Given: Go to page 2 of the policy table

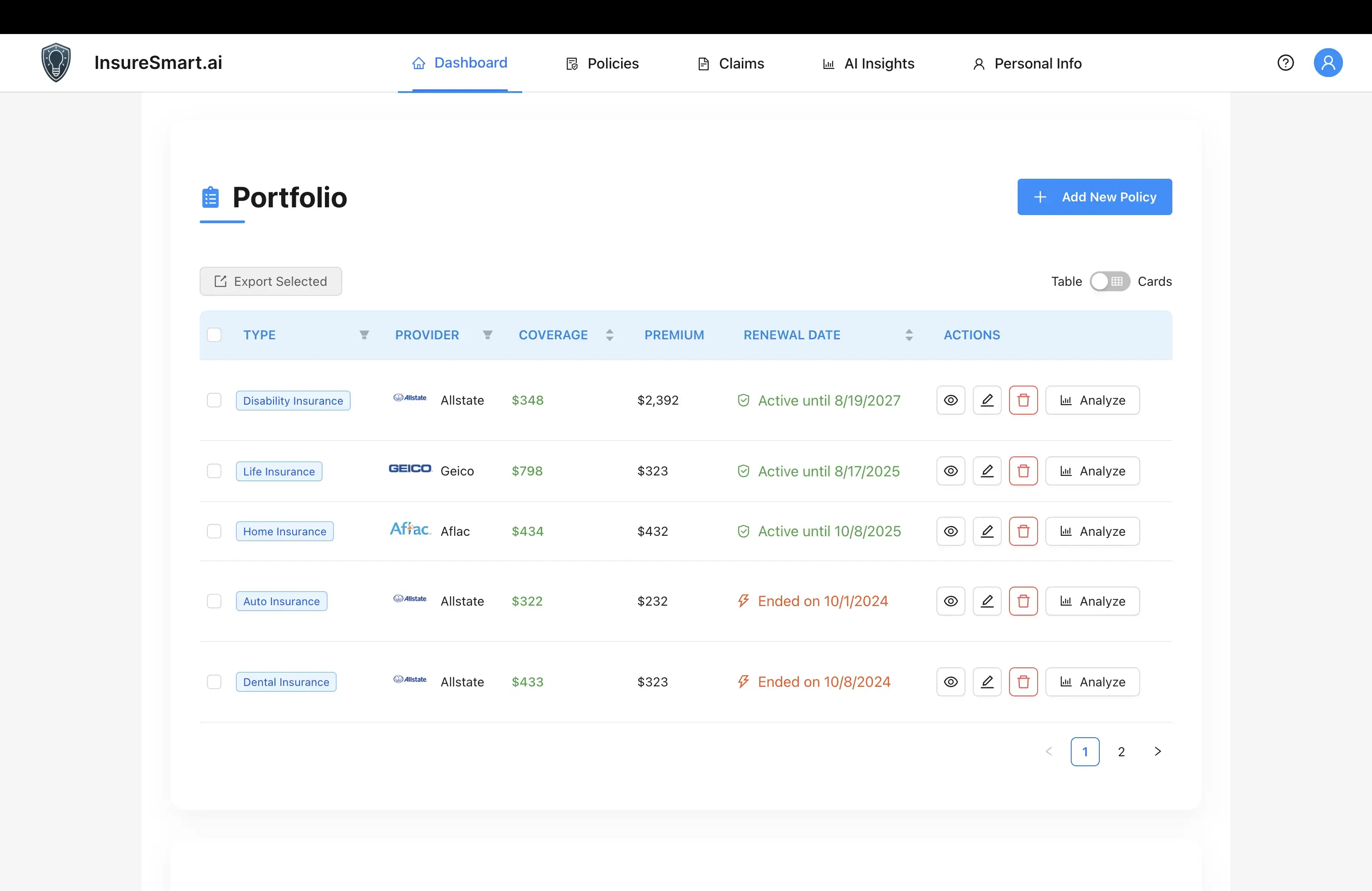Looking at the screenshot, I should [x=1122, y=752].
